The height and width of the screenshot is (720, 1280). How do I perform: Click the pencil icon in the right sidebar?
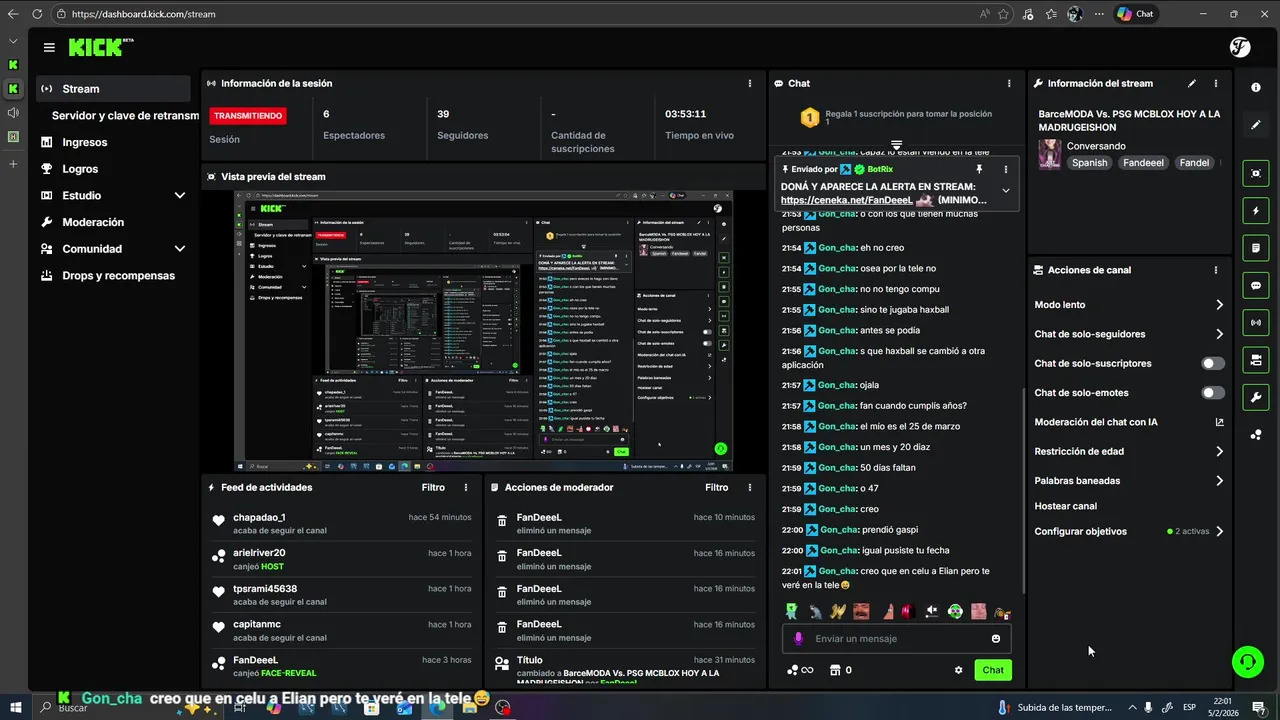coord(1256,125)
